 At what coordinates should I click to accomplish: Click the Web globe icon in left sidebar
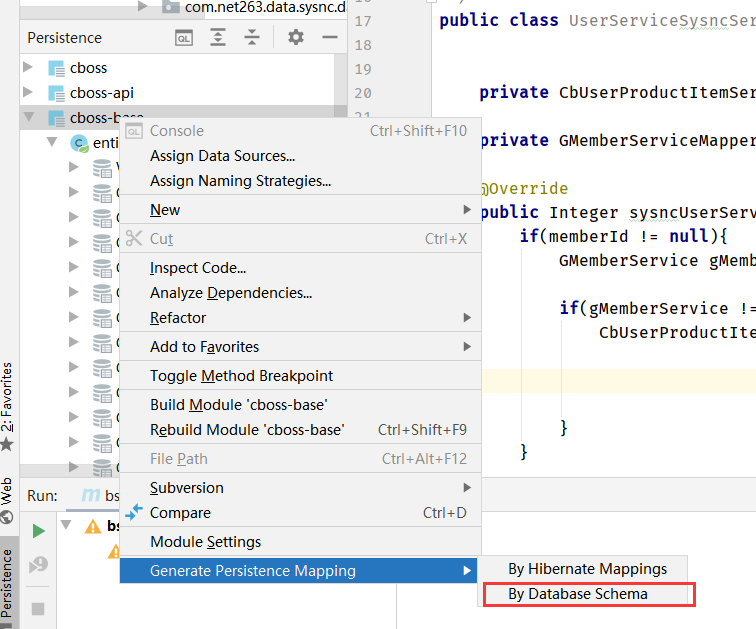pyautogui.click(x=7, y=517)
